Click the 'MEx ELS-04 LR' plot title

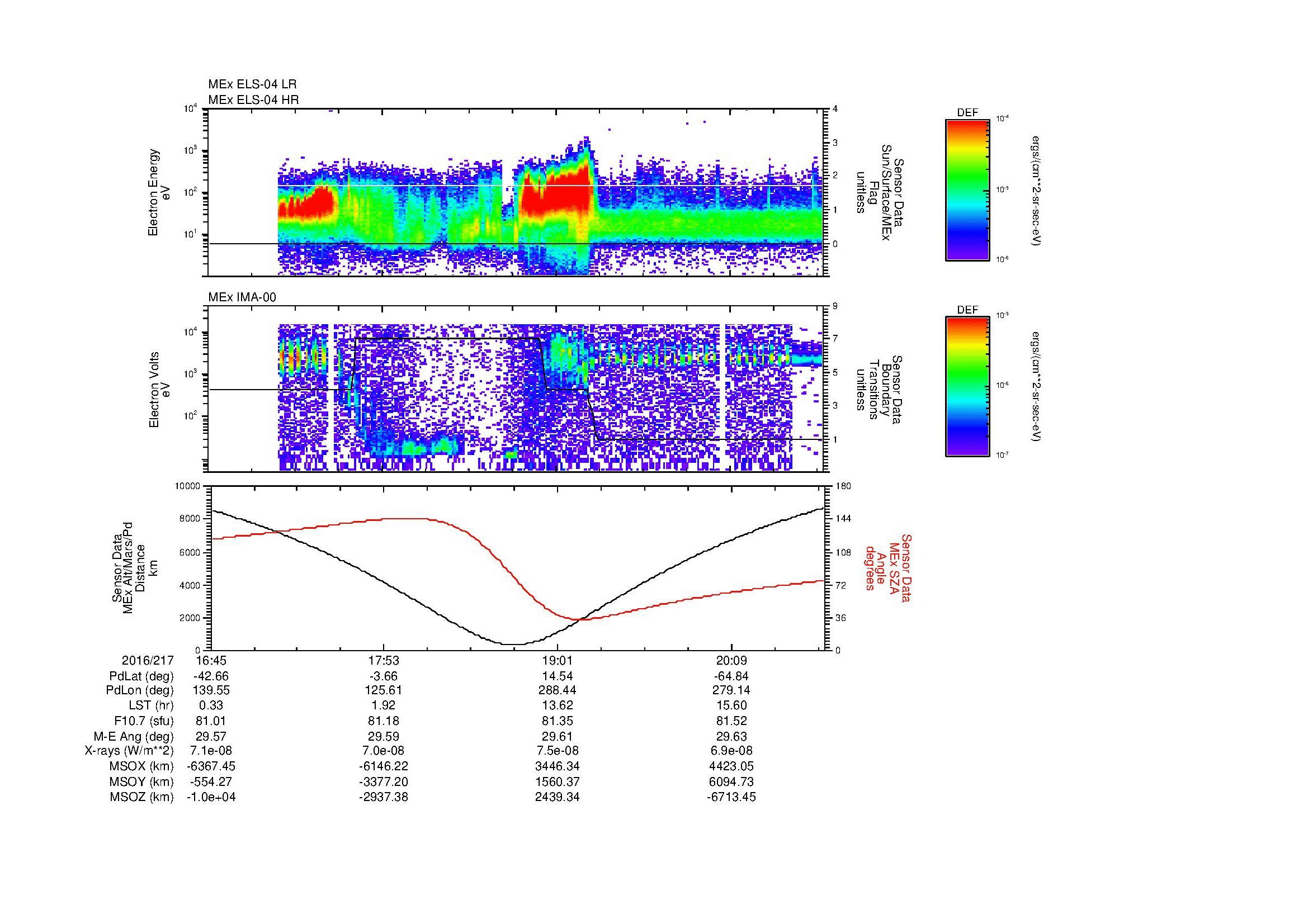(x=252, y=84)
